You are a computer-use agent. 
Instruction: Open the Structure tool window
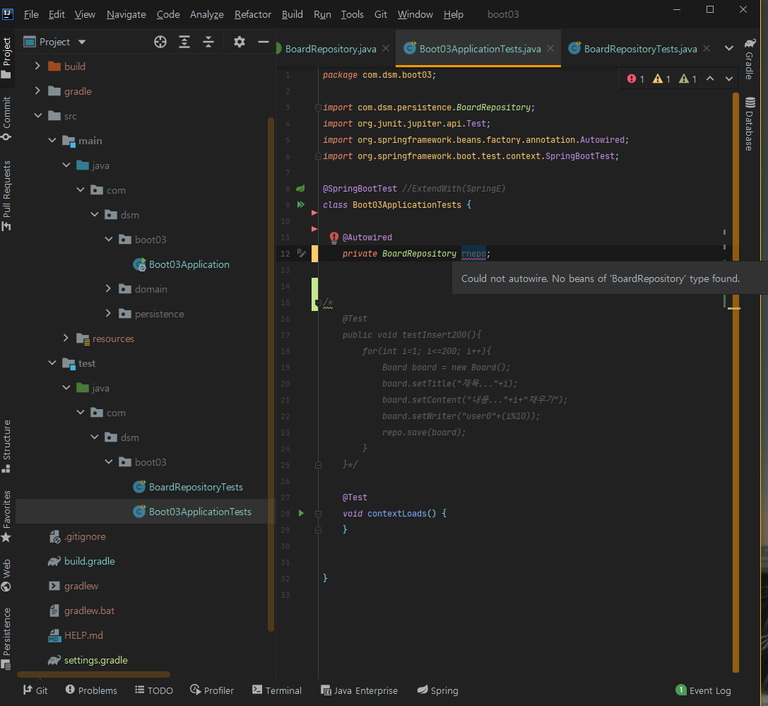pyautogui.click(x=7, y=446)
